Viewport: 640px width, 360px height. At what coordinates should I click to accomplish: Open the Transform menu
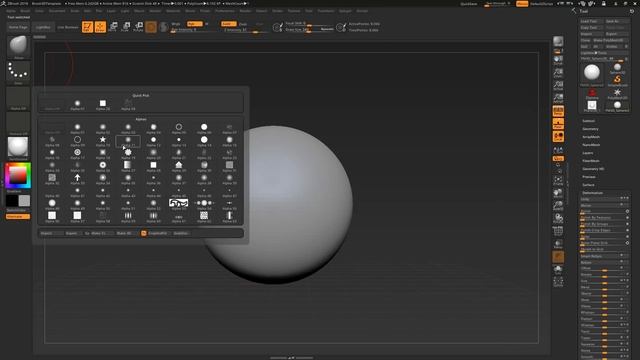click(x=326, y=11)
